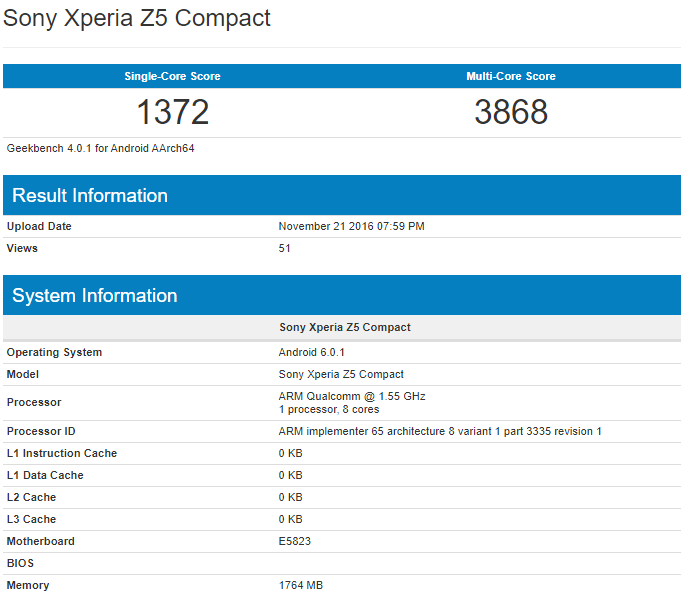Screen dimensions: 692x596
Task: Select the 1 processor, 8 cores text
Action: tap(328, 410)
